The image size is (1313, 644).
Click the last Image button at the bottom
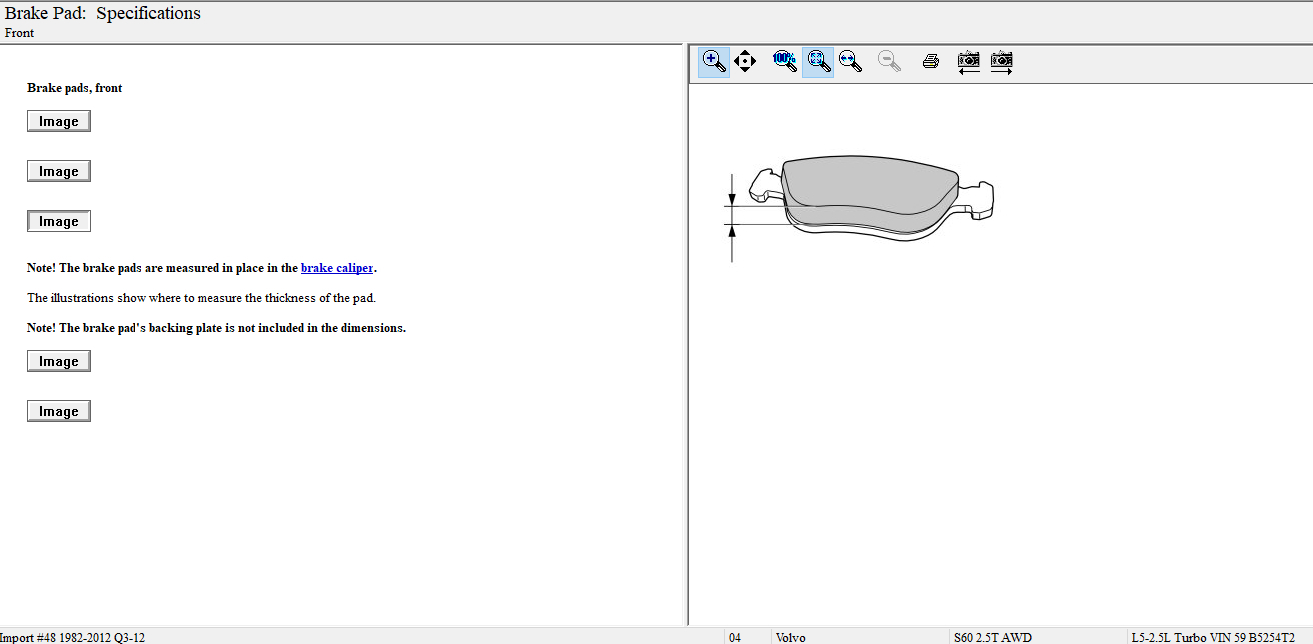coord(59,411)
